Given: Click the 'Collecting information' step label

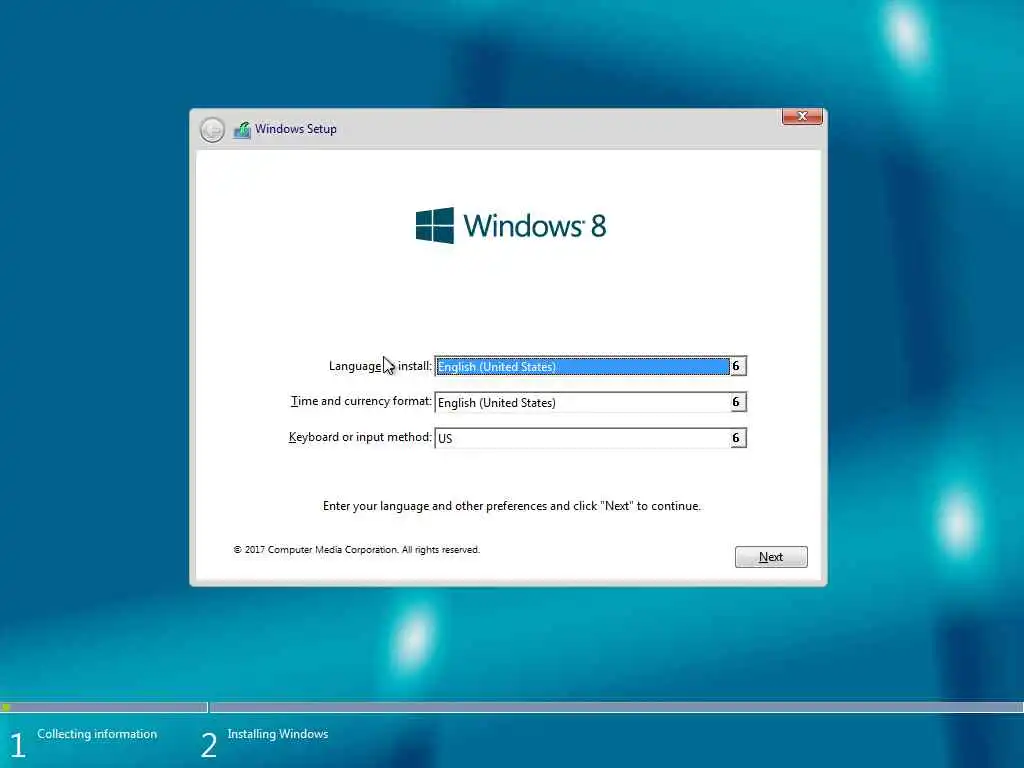Looking at the screenshot, I should pyautogui.click(x=97, y=734).
